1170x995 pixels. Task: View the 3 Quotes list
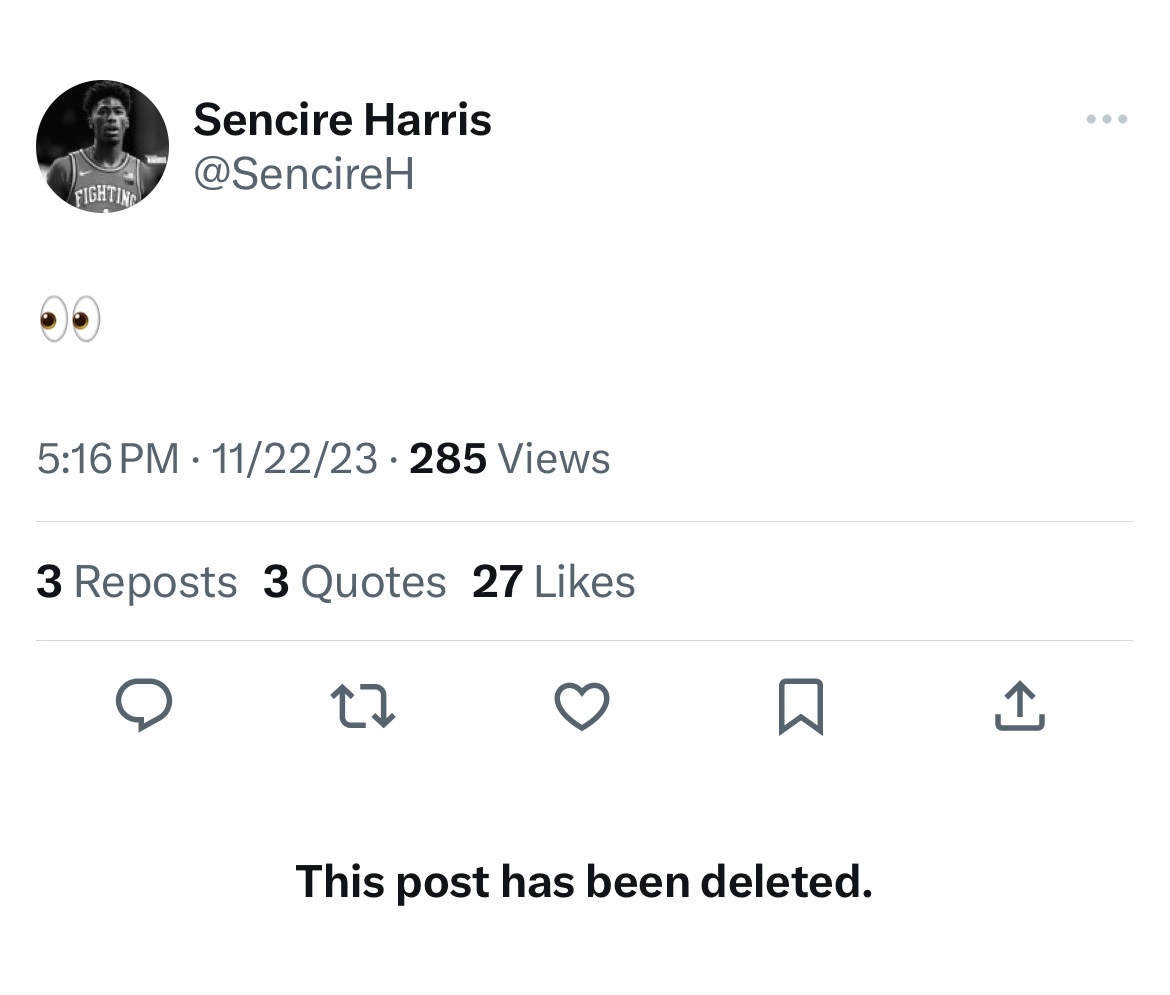354,582
